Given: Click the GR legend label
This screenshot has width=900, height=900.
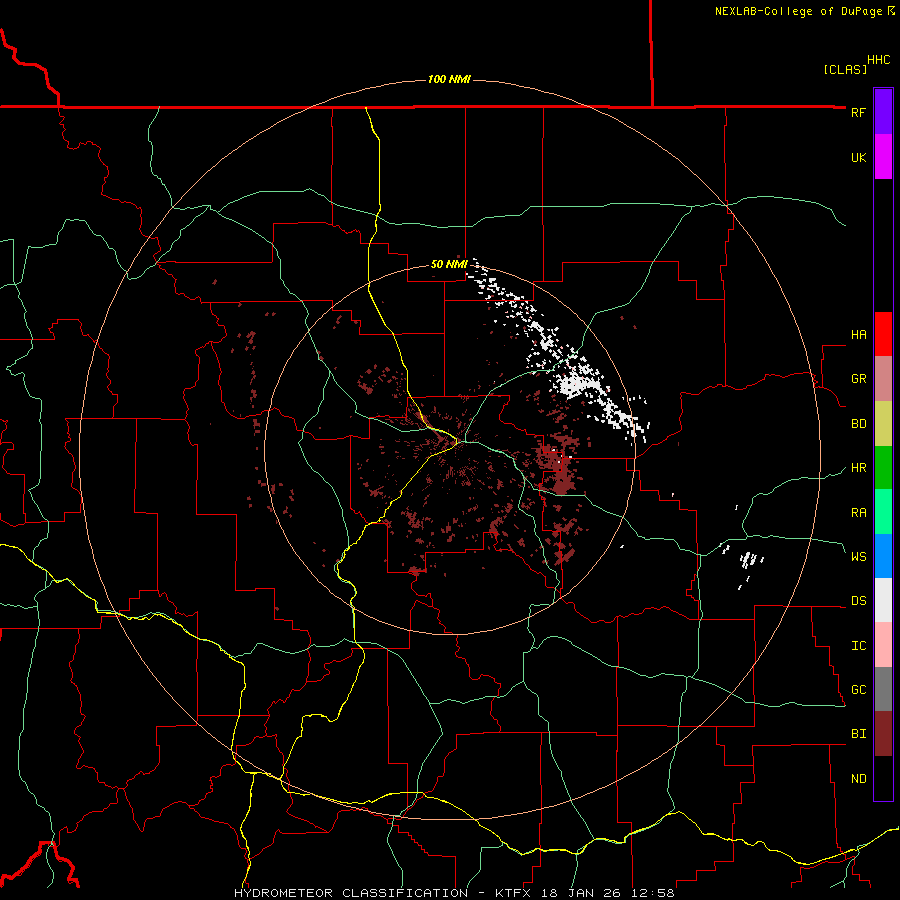Looking at the screenshot, I should click(858, 379).
